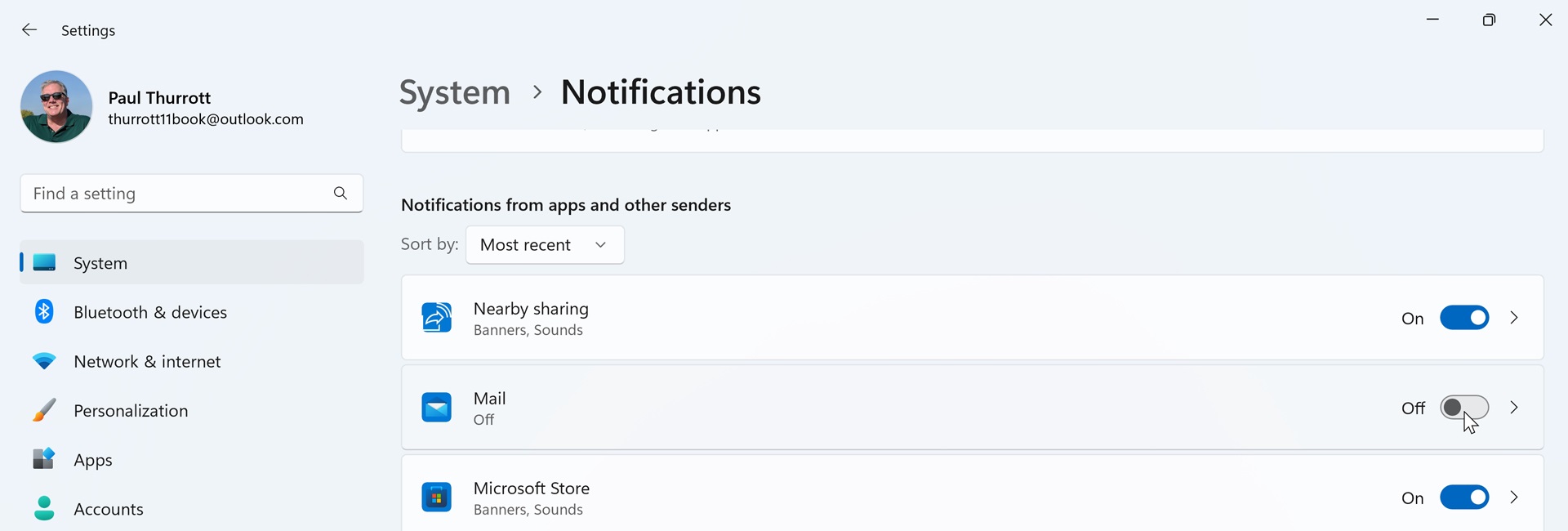Open Apps in the sidebar

pos(93,460)
